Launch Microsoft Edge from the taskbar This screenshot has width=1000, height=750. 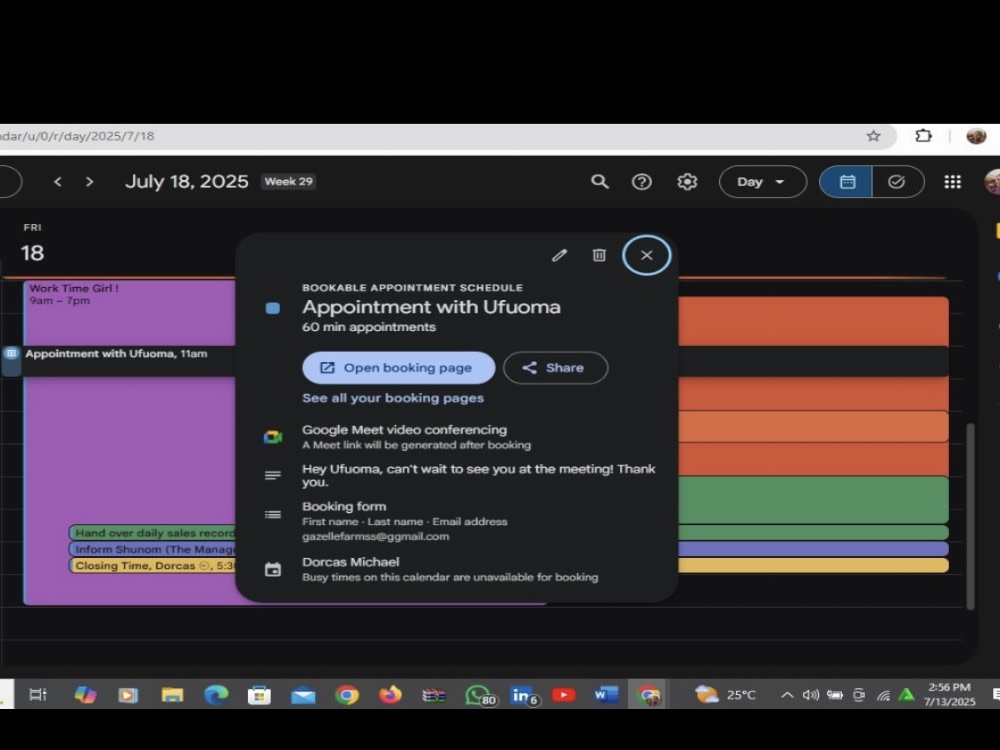click(216, 695)
